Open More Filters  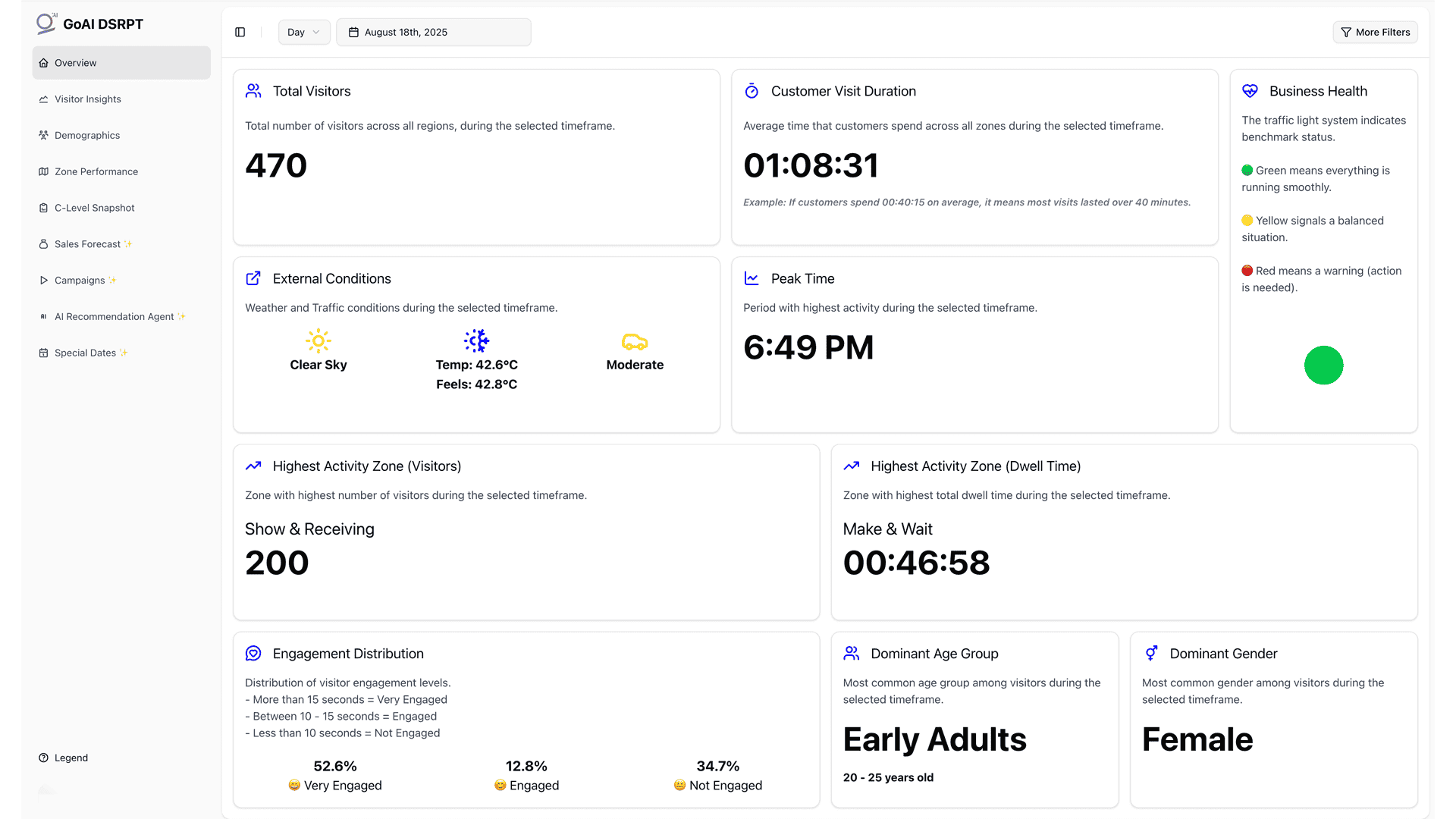1375,33
